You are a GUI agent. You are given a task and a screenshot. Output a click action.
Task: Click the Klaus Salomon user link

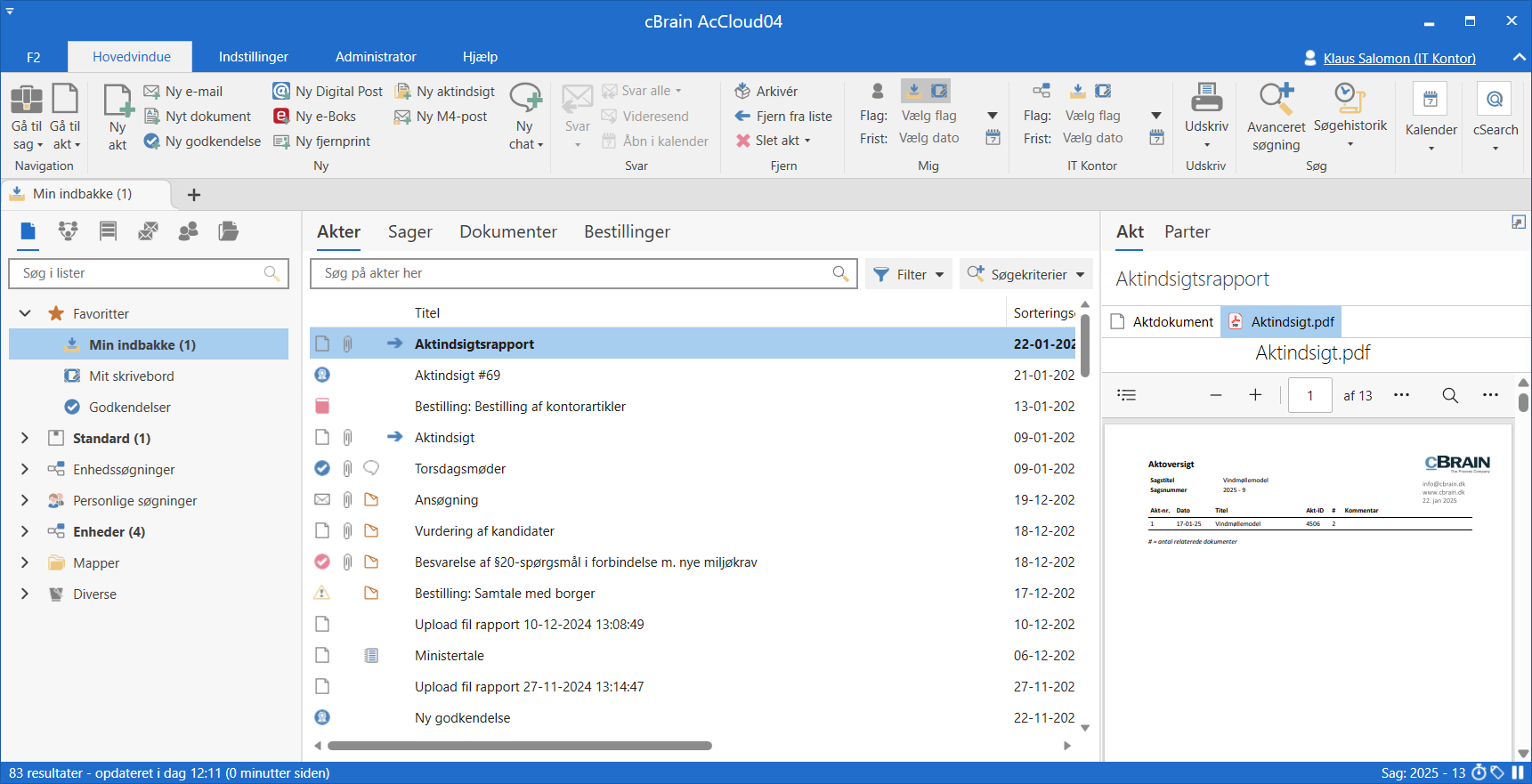tap(1398, 59)
